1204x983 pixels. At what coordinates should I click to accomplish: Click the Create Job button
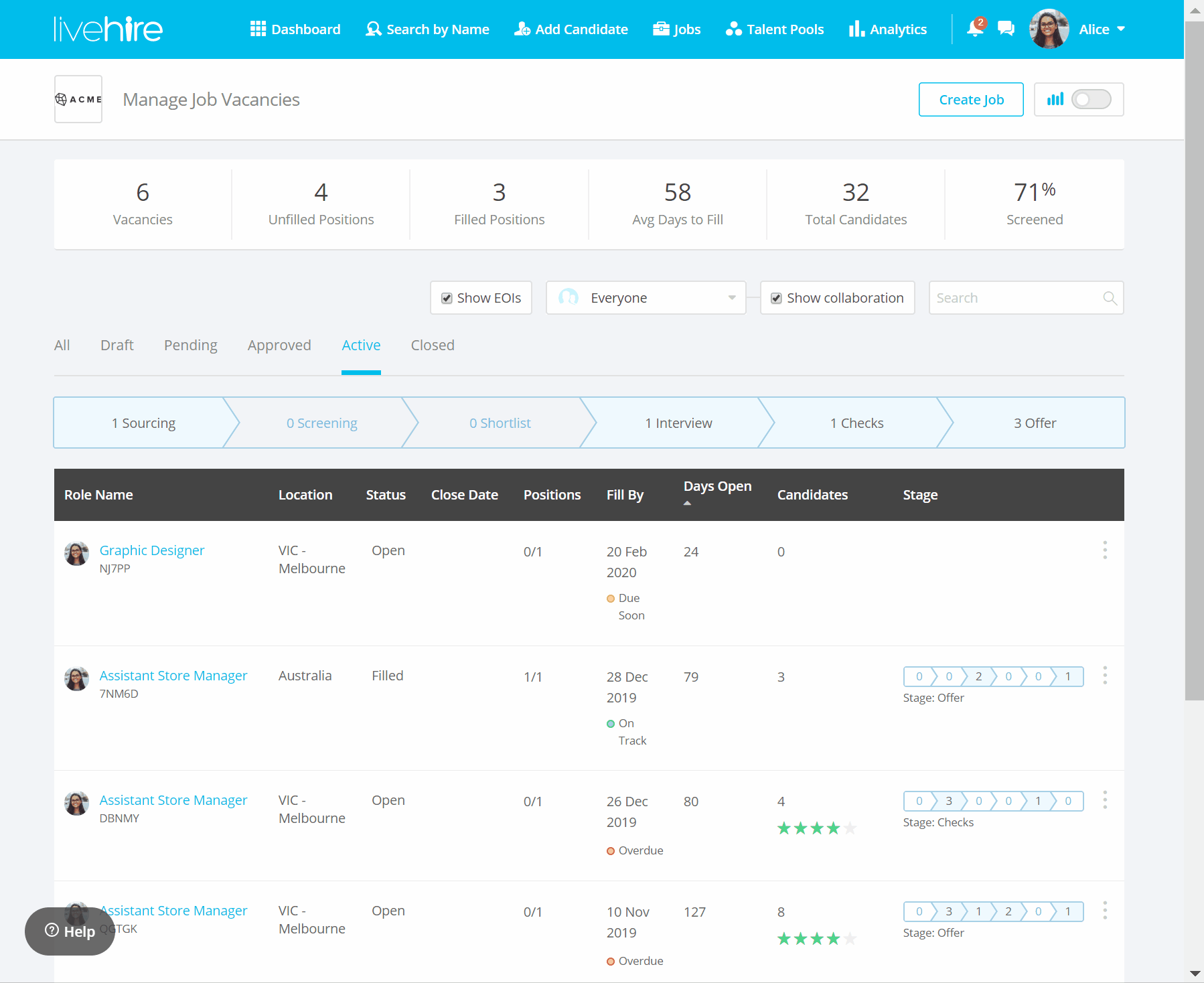[970, 100]
